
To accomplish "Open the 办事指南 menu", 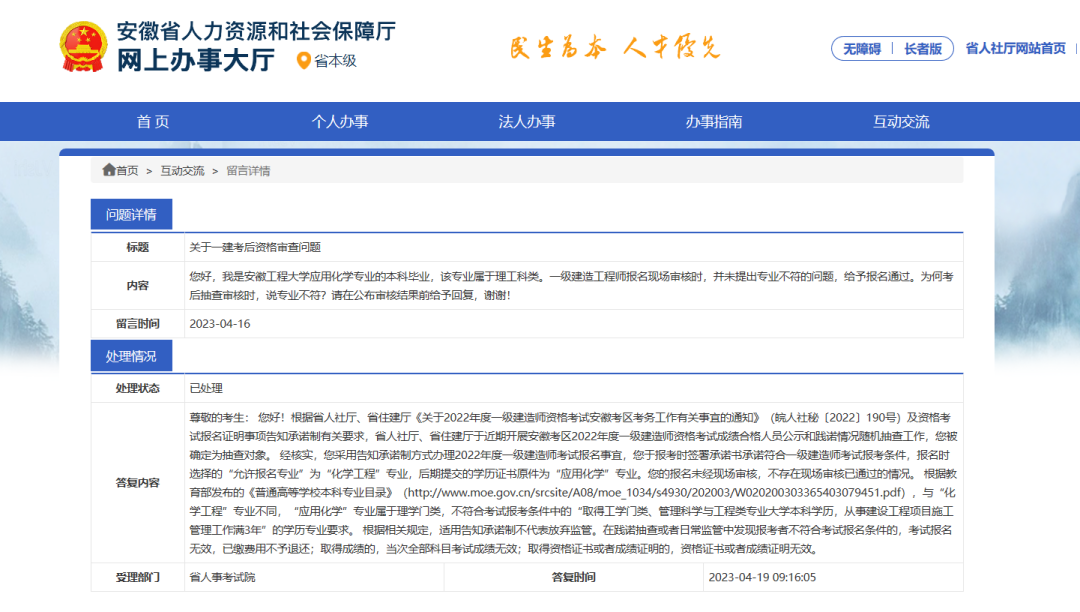I will pyautogui.click(x=716, y=121).
